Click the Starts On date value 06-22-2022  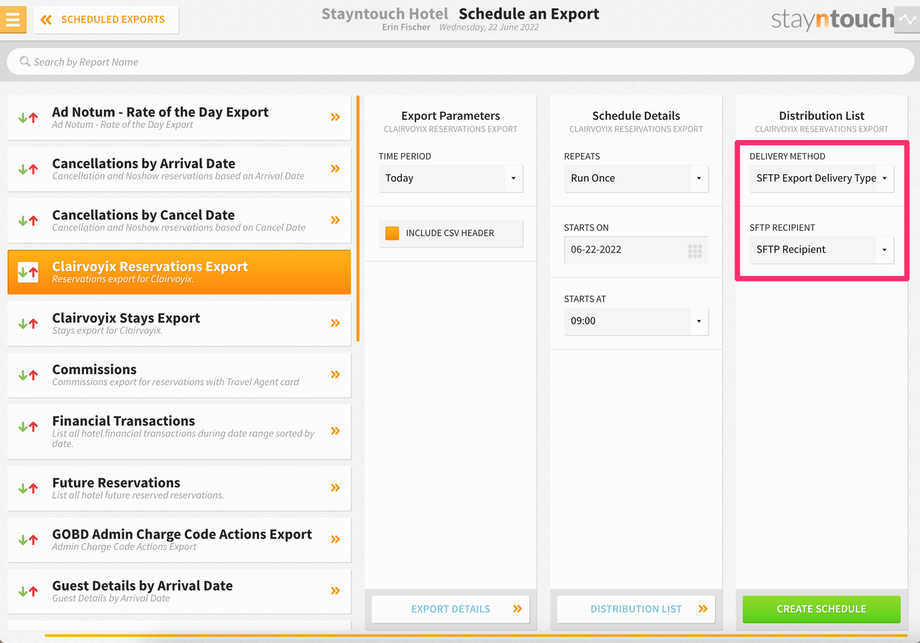point(596,250)
